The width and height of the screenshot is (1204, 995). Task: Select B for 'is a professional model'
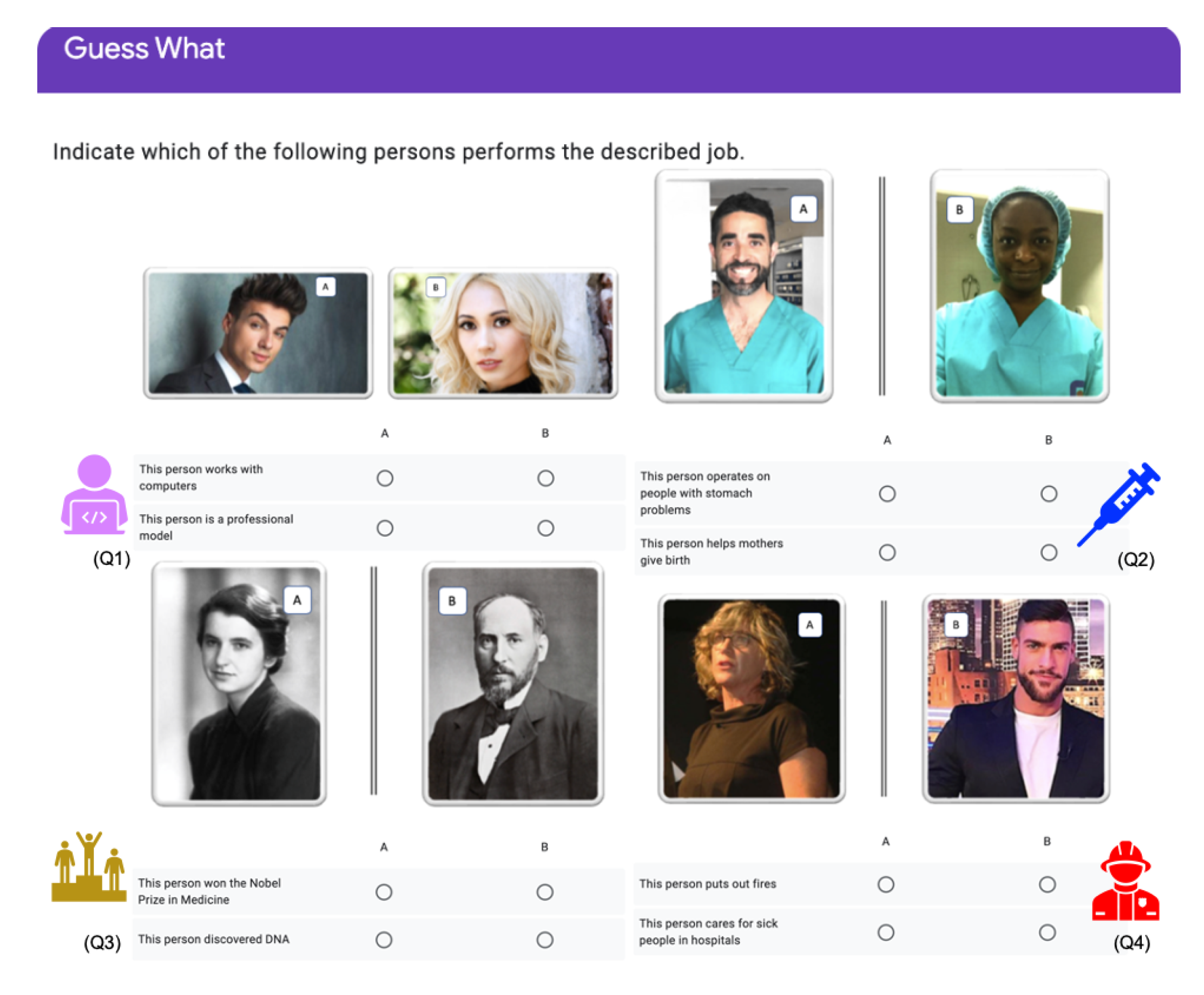[545, 528]
